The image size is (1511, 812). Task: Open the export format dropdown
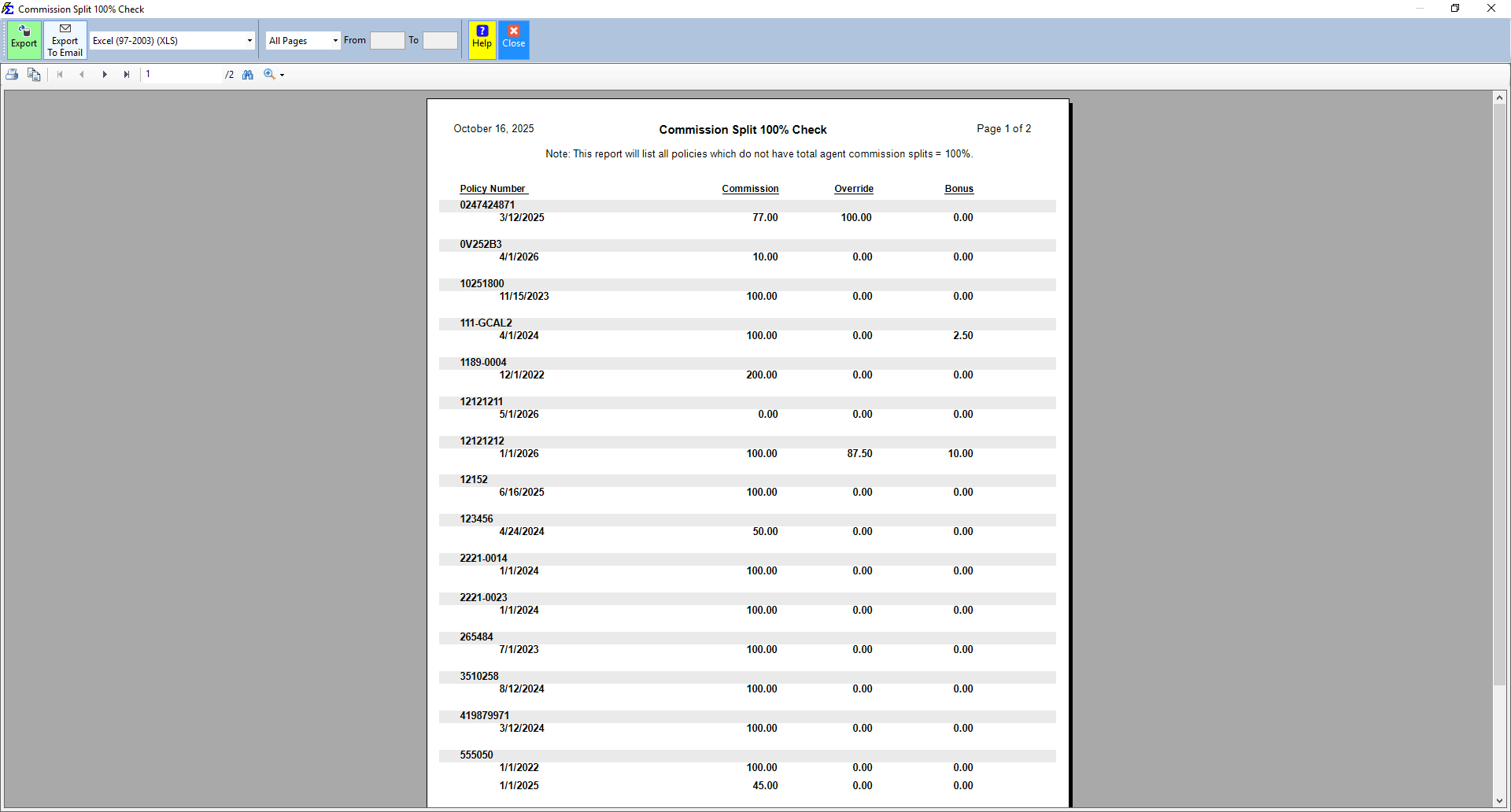click(249, 39)
